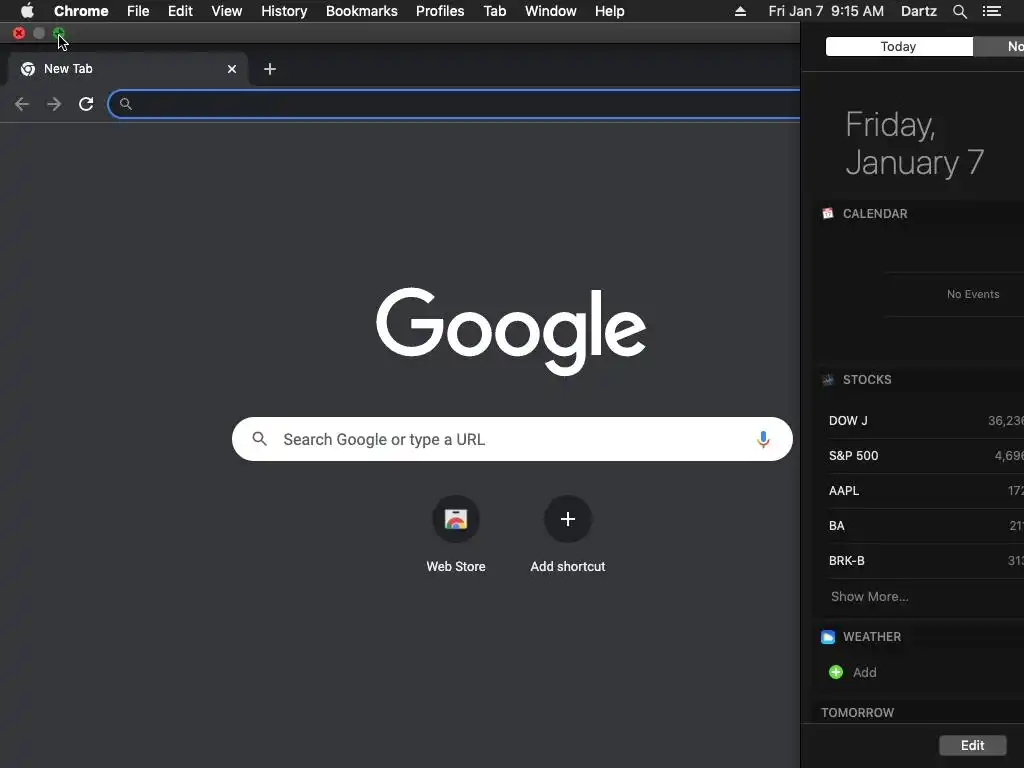Open the Help menu
Image resolution: width=1024 pixels, height=768 pixels.
[x=609, y=11]
